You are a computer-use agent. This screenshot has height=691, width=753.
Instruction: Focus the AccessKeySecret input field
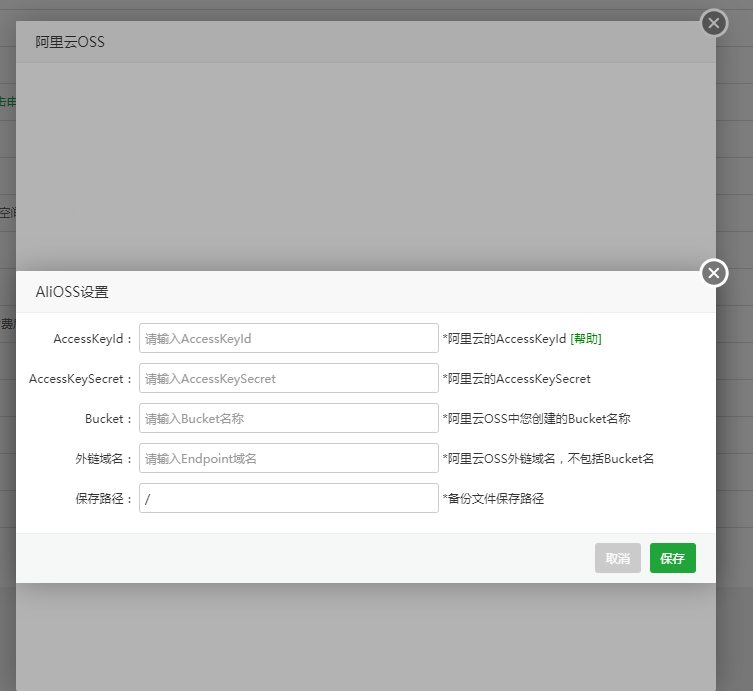289,378
